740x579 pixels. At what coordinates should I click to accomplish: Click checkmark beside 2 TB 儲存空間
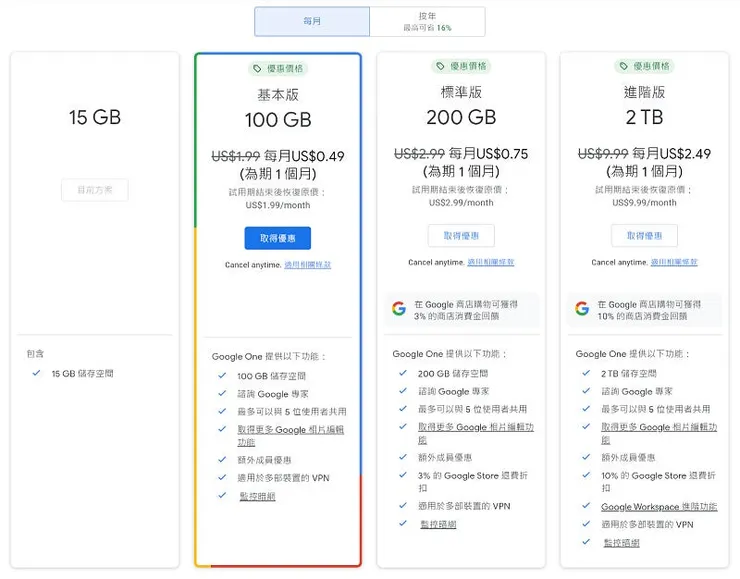pos(586,373)
